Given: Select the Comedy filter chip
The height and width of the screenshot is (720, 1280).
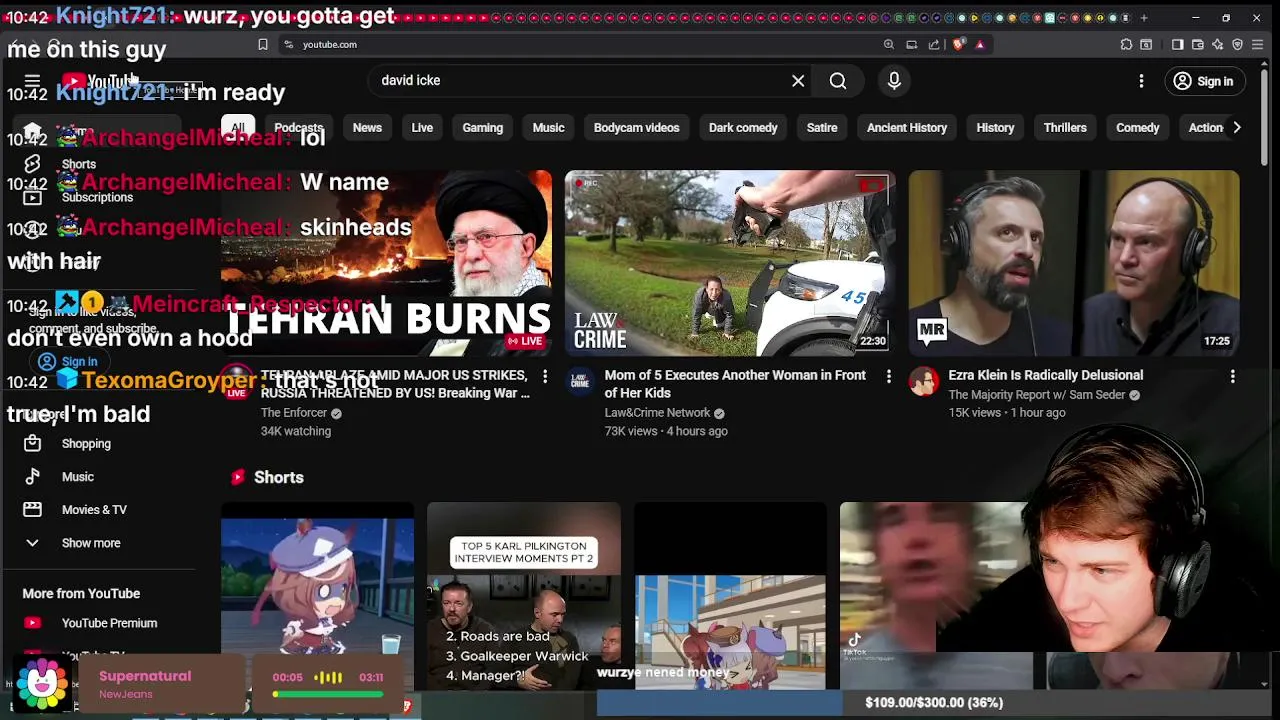Looking at the screenshot, I should click(1138, 128).
